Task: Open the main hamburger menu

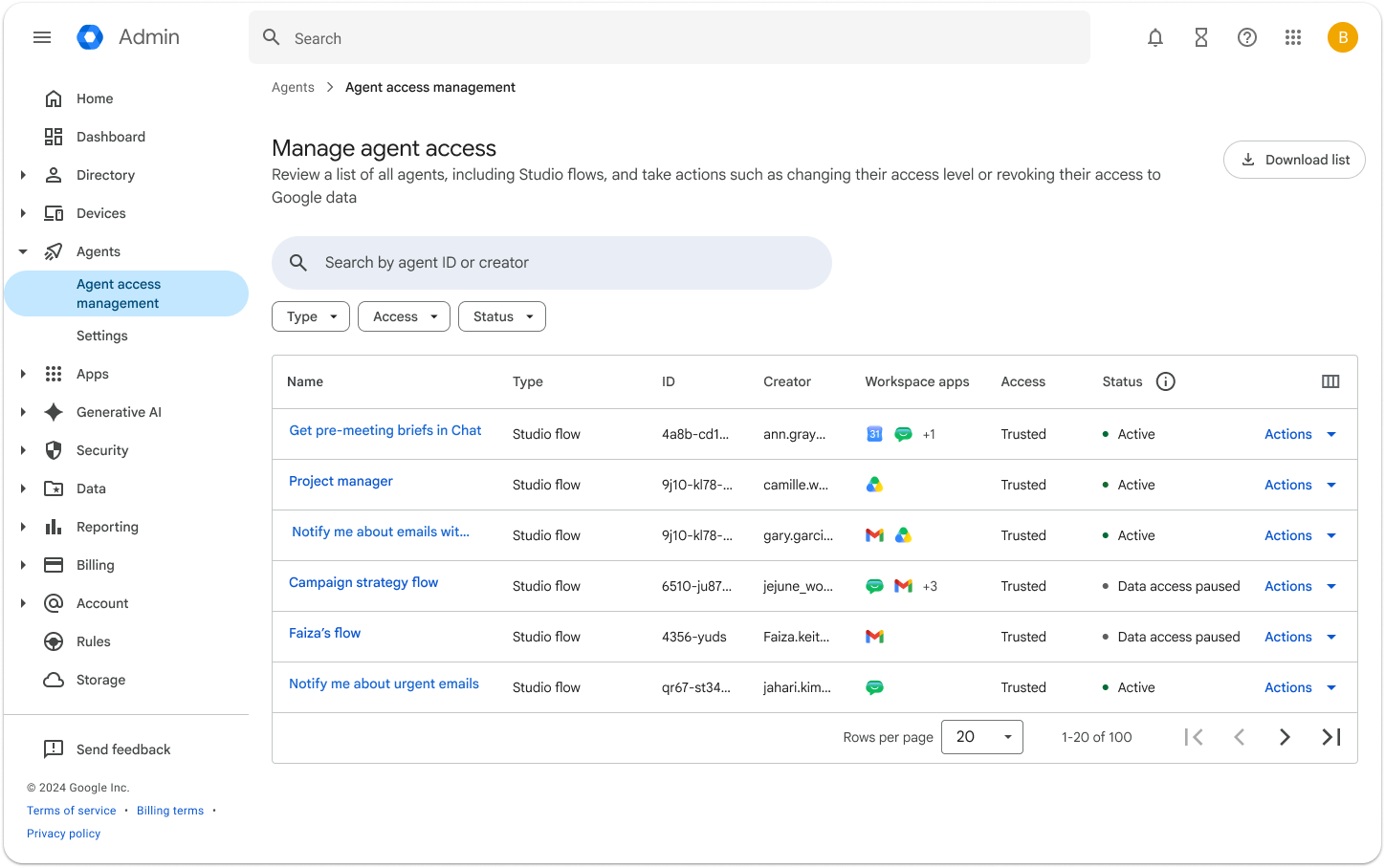Action: pyautogui.click(x=42, y=37)
